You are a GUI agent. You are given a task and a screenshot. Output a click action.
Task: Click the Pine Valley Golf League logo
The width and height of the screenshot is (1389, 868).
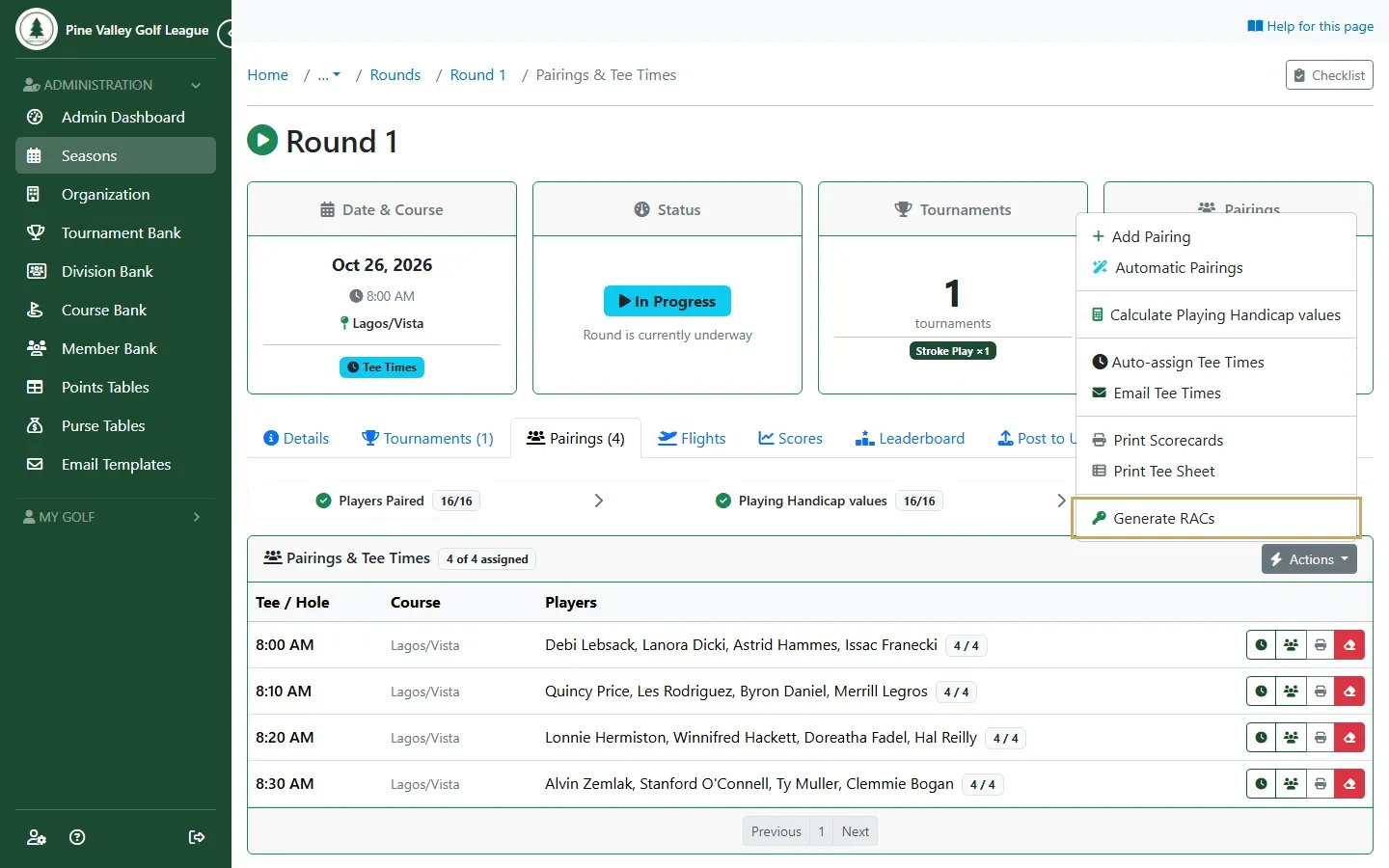pyautogui.click(x=37, y=30)
